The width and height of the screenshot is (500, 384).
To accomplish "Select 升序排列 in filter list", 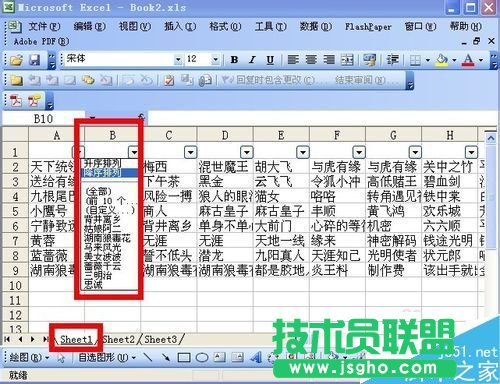I will (x=102, y=163).
